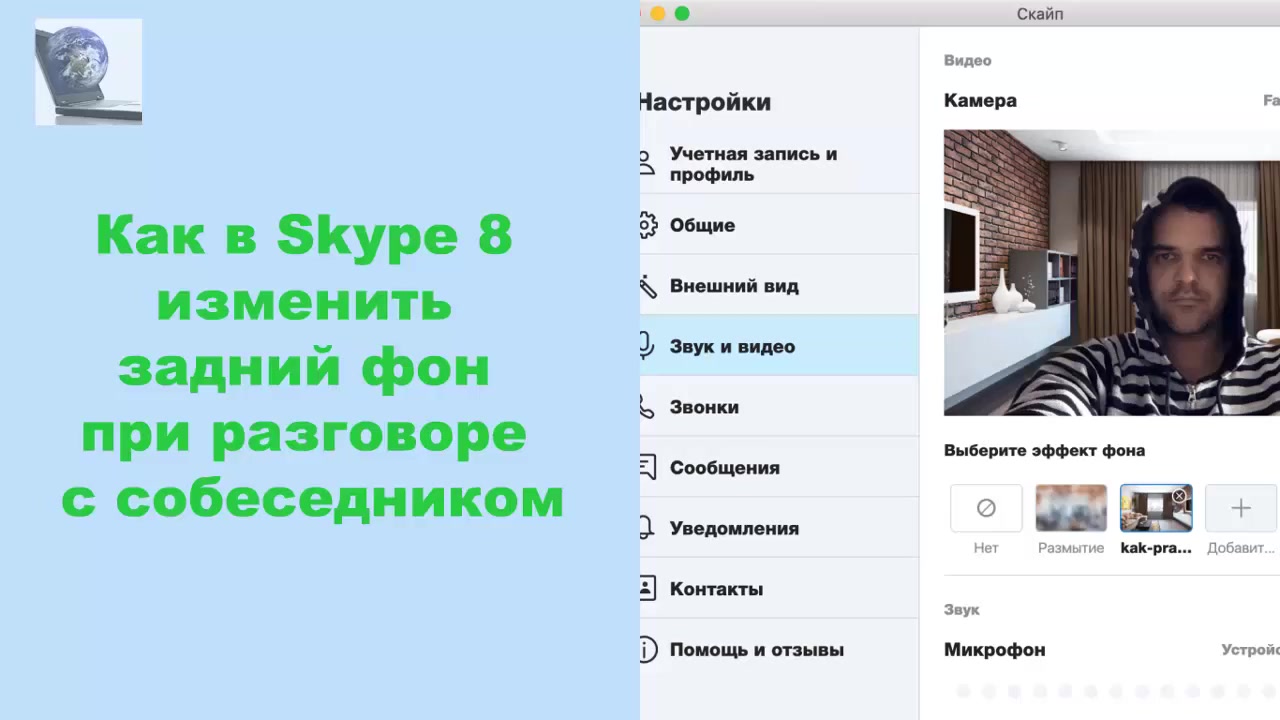Add a new background with the plus icon
The image size is (1280, 720).
coord(1241,508)
